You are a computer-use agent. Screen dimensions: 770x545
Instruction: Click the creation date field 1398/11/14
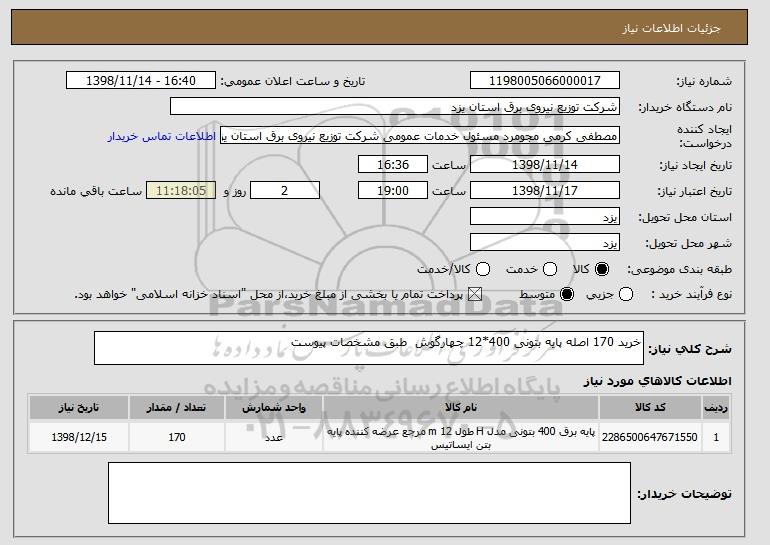(545, 164)
